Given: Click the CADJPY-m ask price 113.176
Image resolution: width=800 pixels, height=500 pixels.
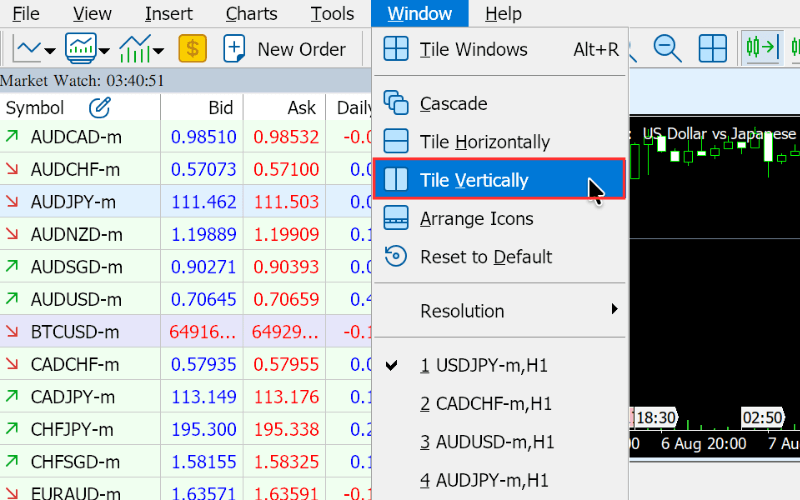Looking at the screenshot, I should pos(286,397).
